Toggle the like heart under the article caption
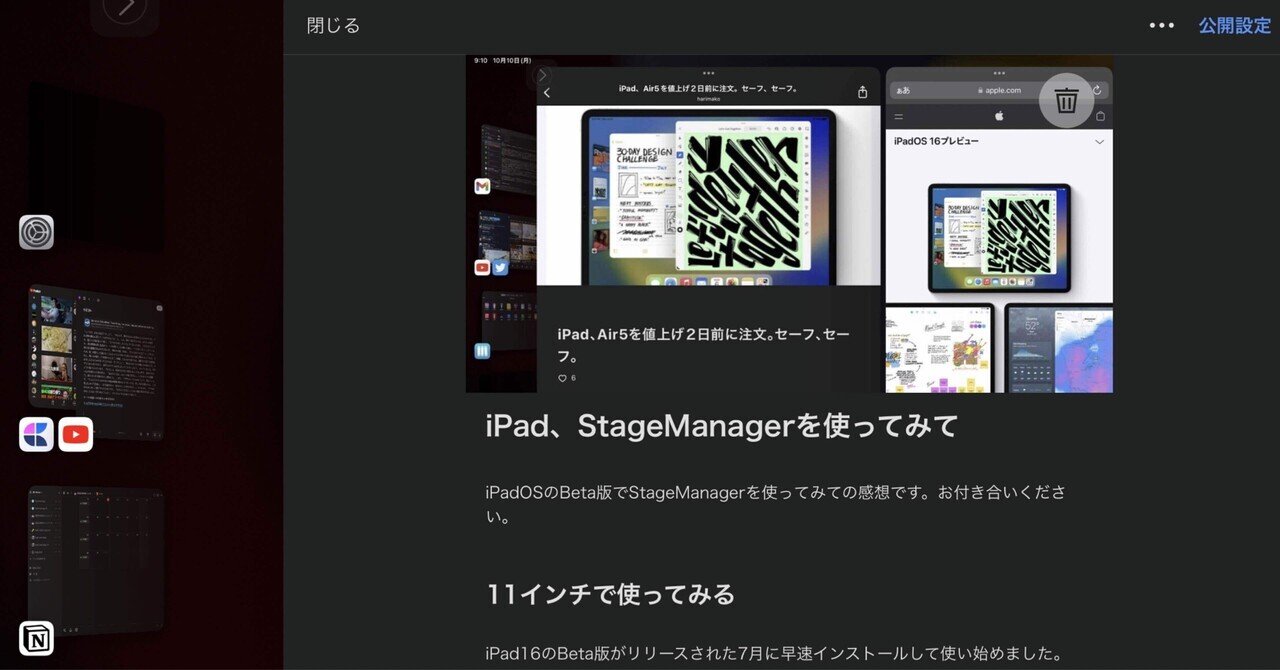This screenshot has height=670, width=1280. 562,377
